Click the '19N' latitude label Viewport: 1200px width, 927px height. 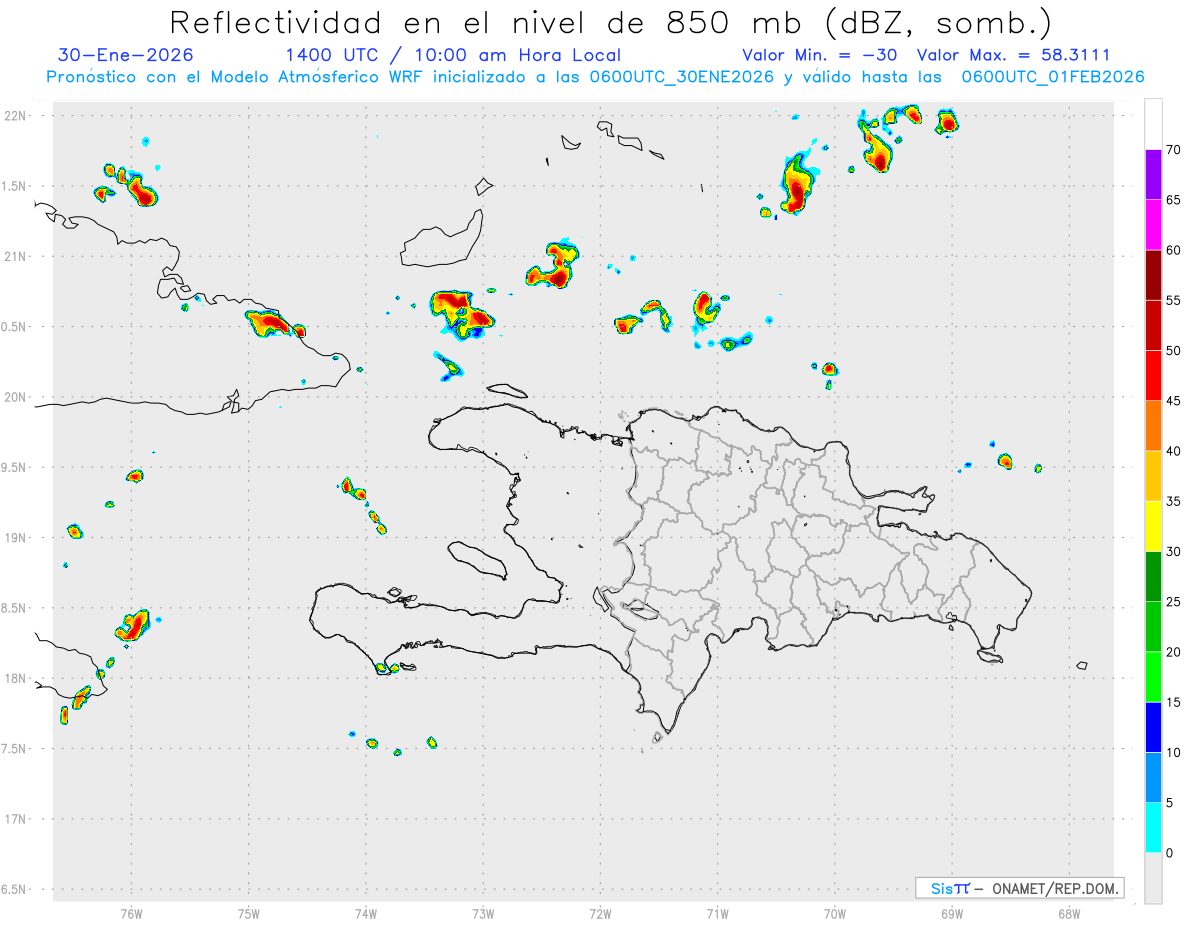point(14,538)
